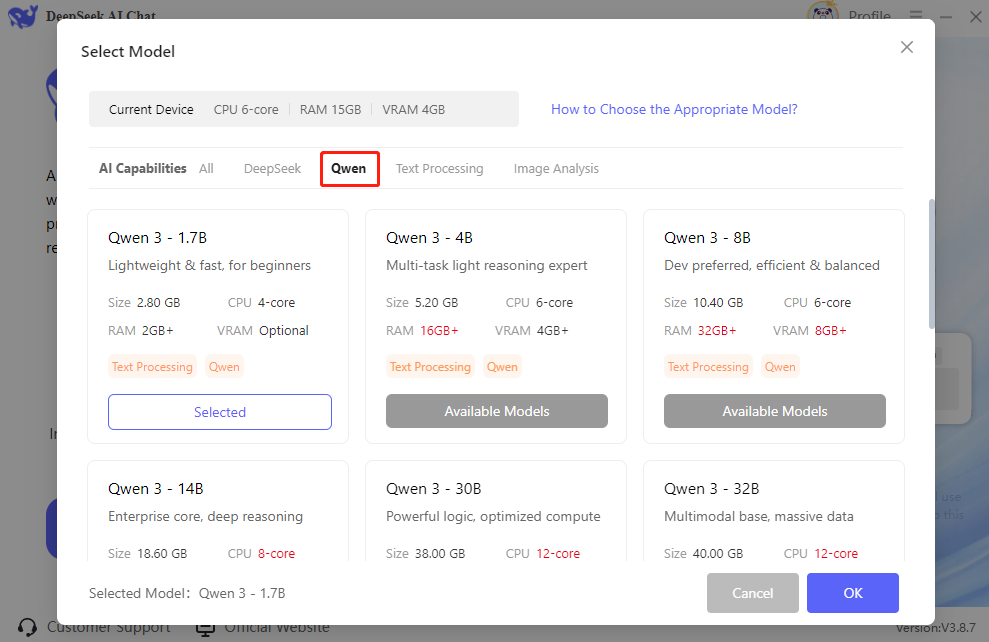Click the Customer Support headset icon
The width and height of the screenshot is (989, 642).
coord(27,627)
